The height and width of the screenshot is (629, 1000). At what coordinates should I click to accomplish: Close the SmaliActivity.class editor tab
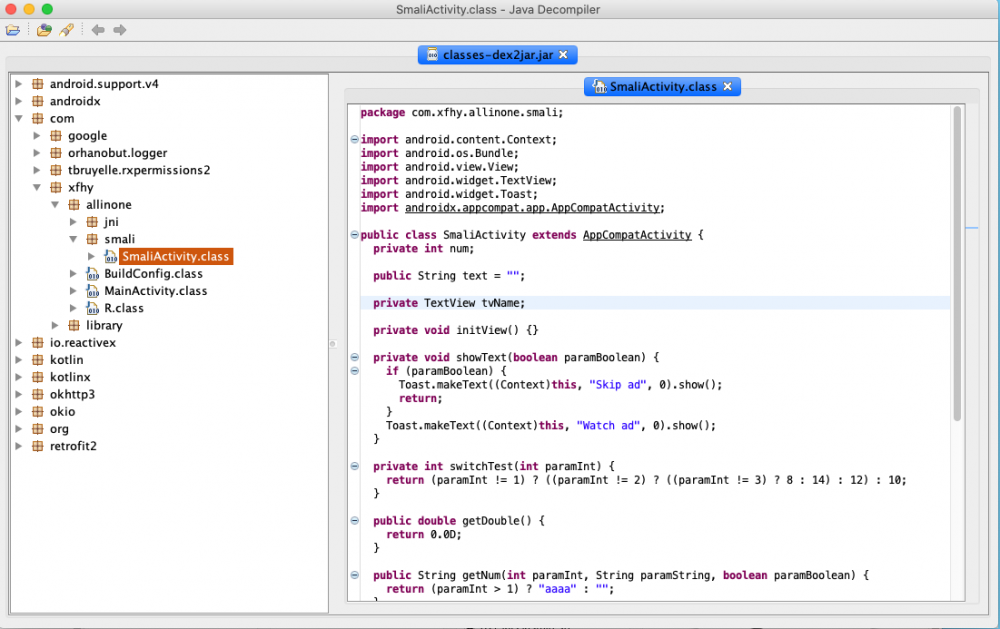point(727,87)
